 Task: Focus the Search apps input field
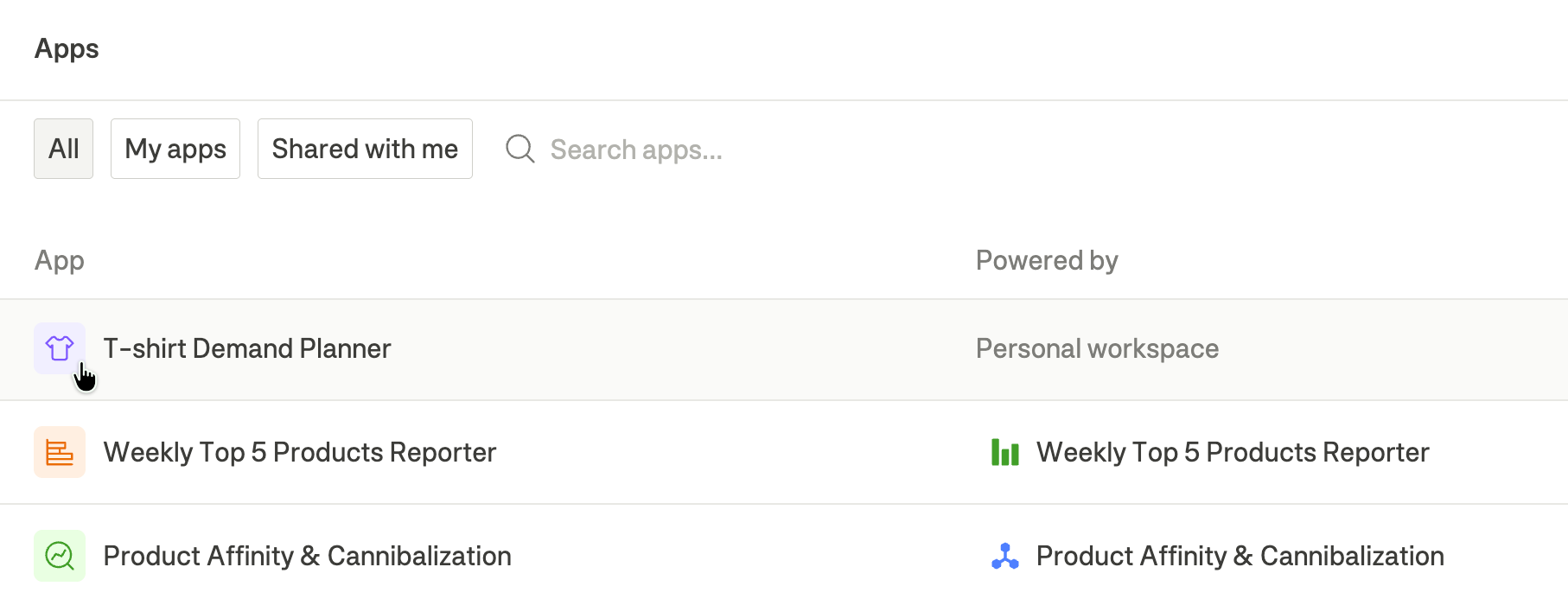tap(636, 150)
